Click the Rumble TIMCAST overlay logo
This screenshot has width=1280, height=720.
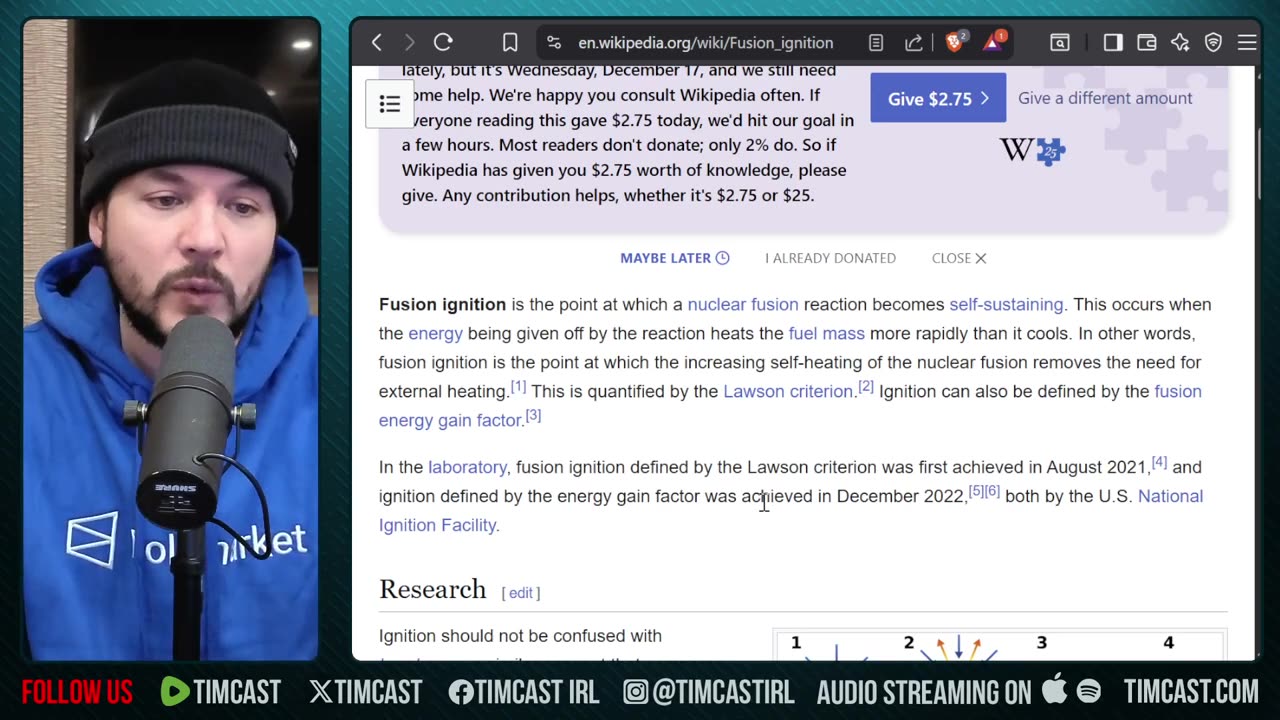pos(220,692)
